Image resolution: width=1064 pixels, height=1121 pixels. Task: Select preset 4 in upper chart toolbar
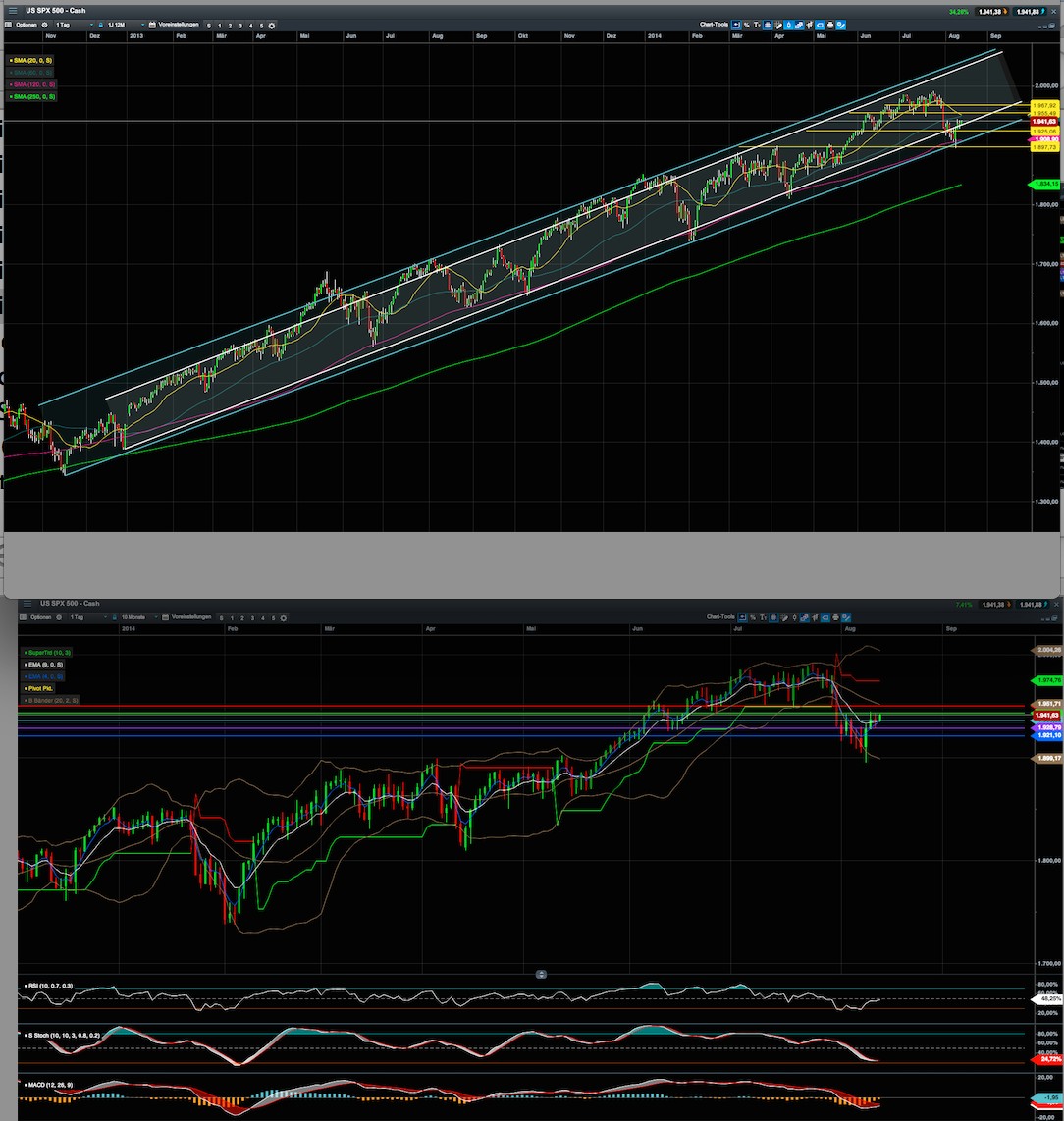click(250, 26)
